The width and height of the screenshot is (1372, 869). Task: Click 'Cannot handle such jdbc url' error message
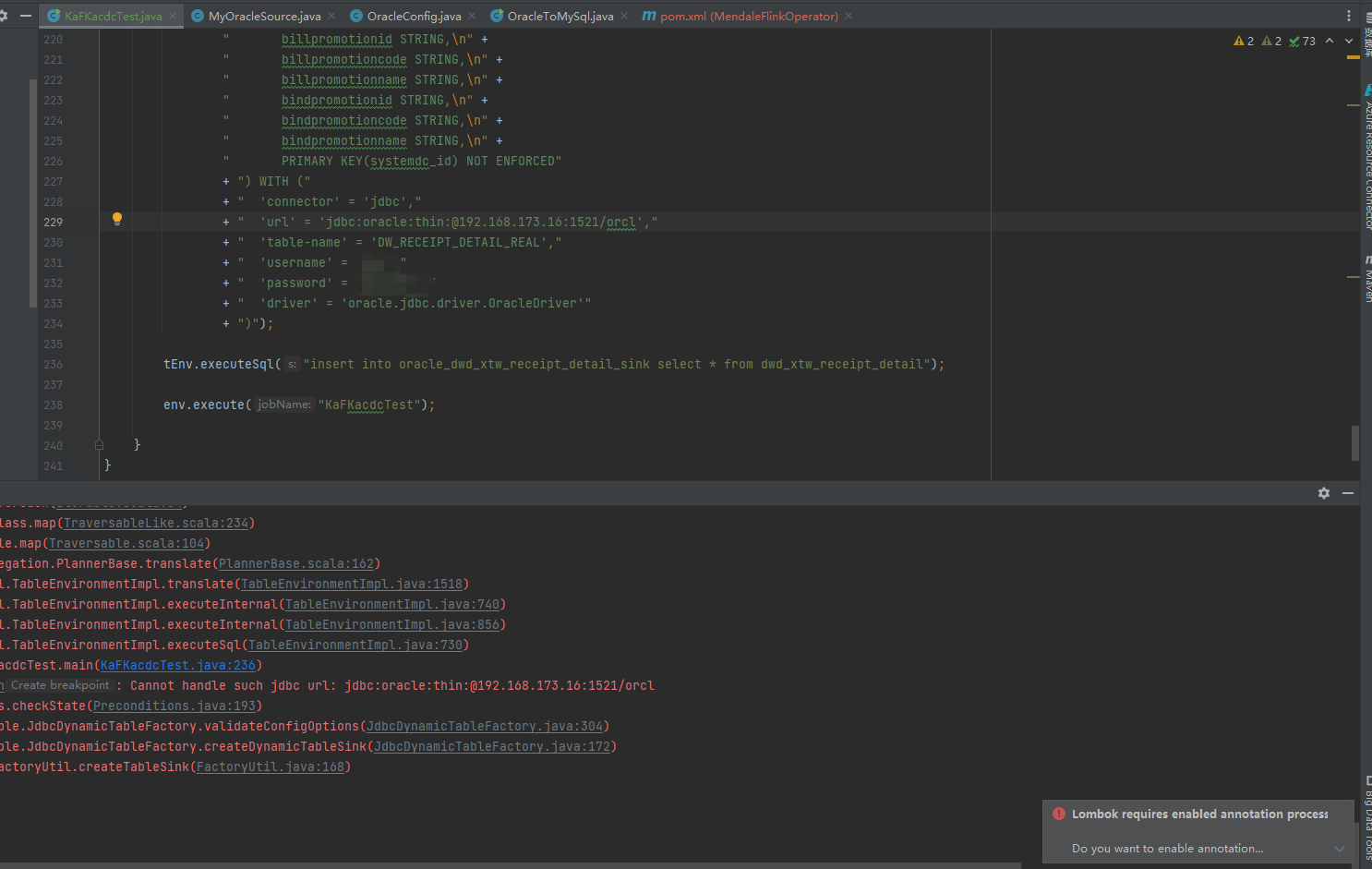392,685
